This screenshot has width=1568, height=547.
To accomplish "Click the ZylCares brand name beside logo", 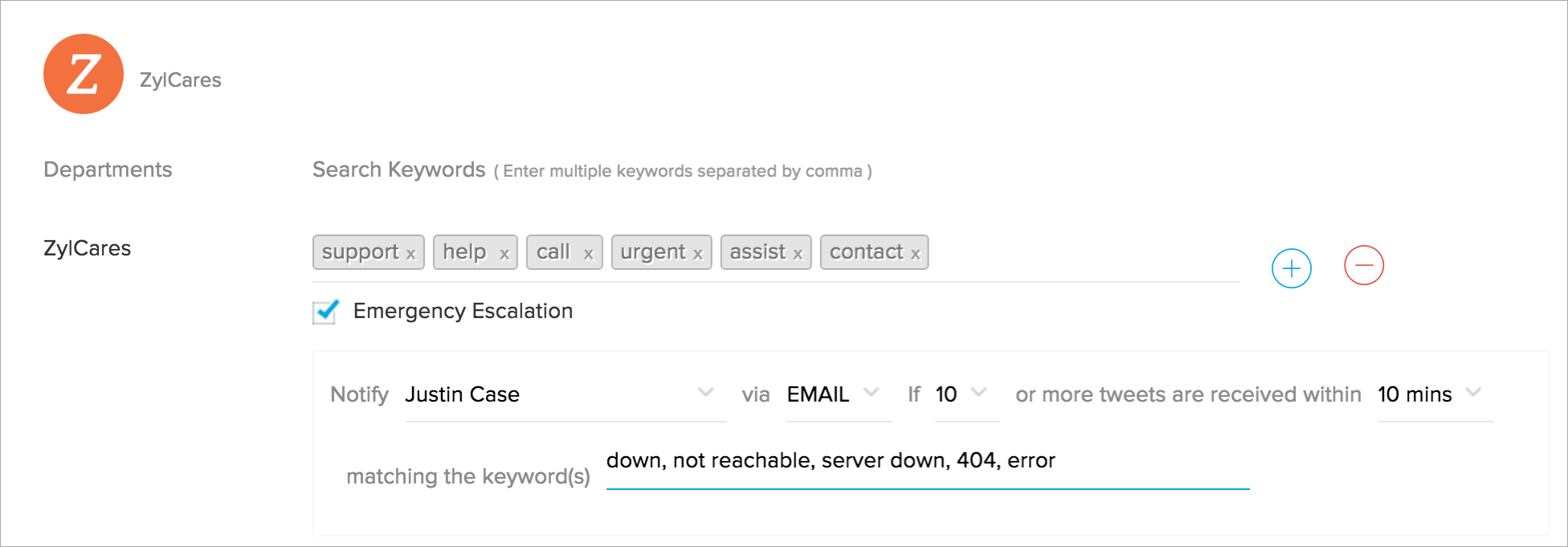I will click(181, 80).
